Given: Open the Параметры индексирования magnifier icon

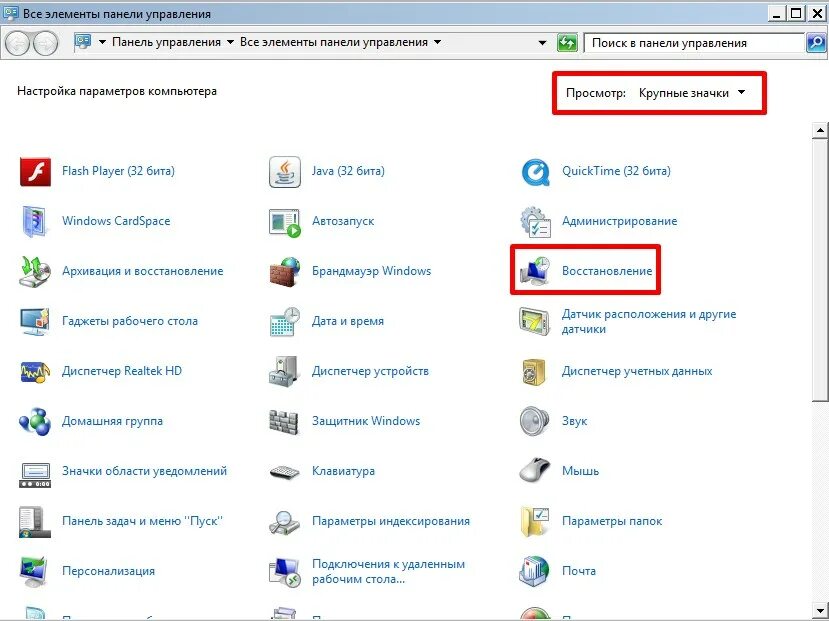Looking at the screenshot, I should tap(285, 522).
